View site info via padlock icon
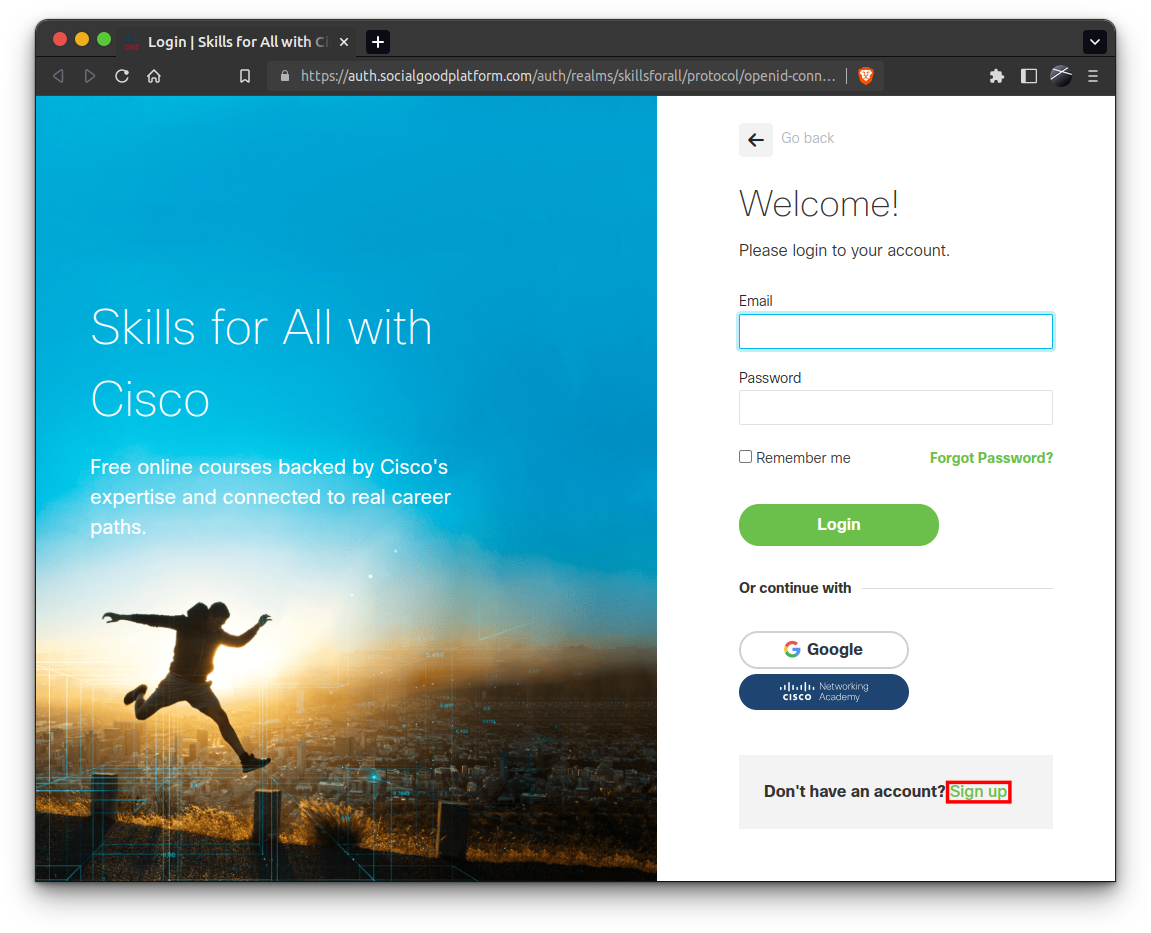This screenshot has width=1151, height=933. 285,76
